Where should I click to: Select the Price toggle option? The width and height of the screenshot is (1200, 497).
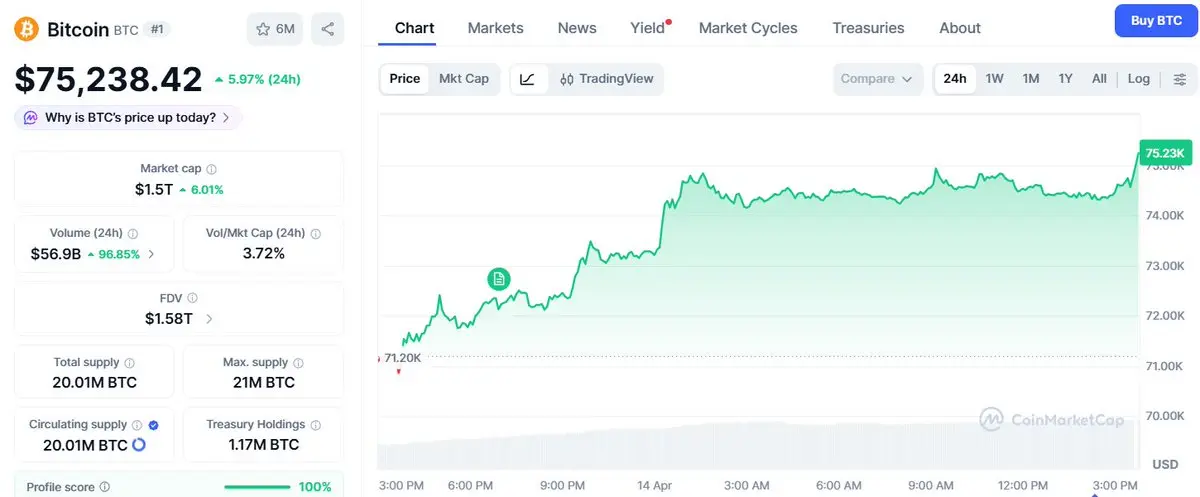(x=405, y=79)
